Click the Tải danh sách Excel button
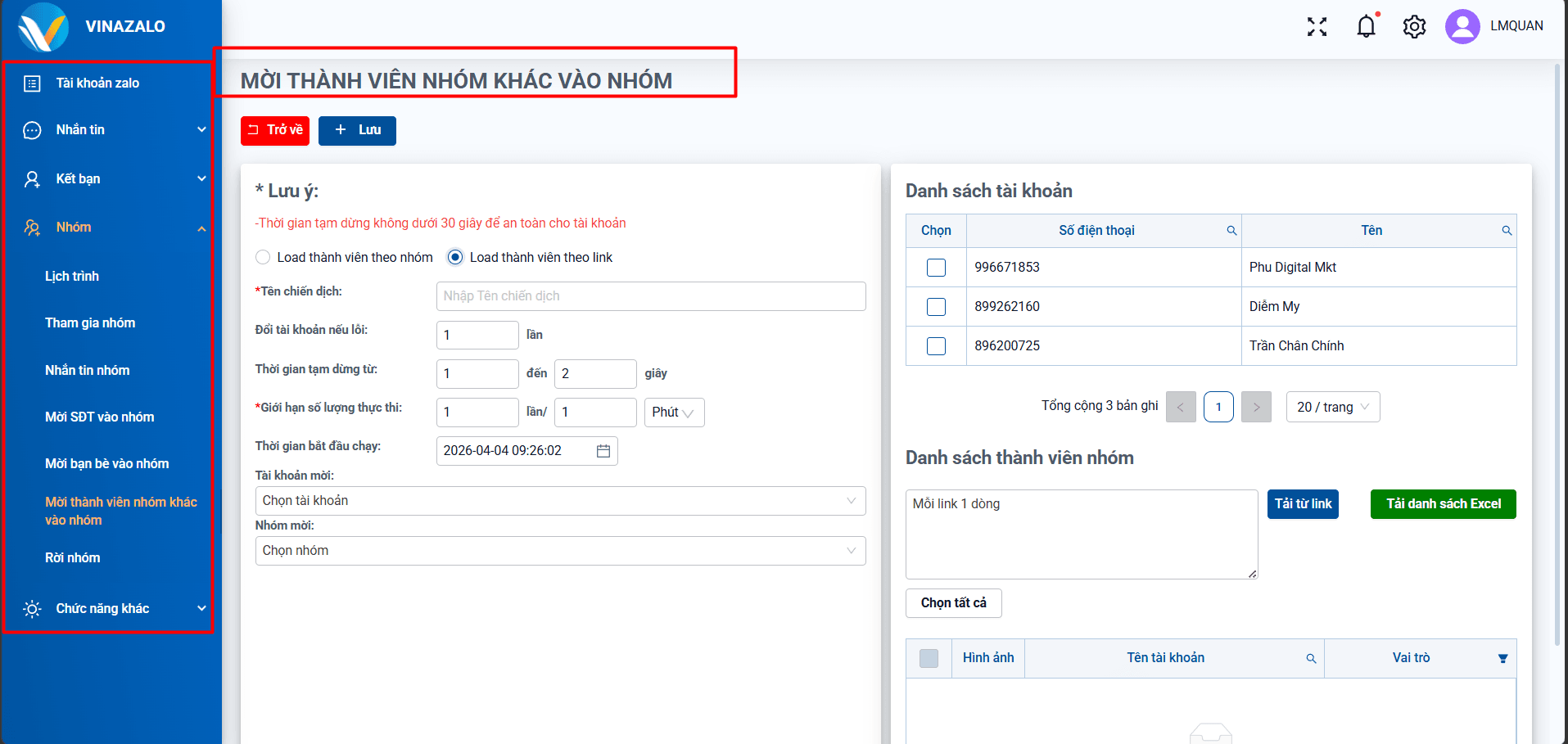Viewport: 1568px width, 744px height. click(1443, 504)
